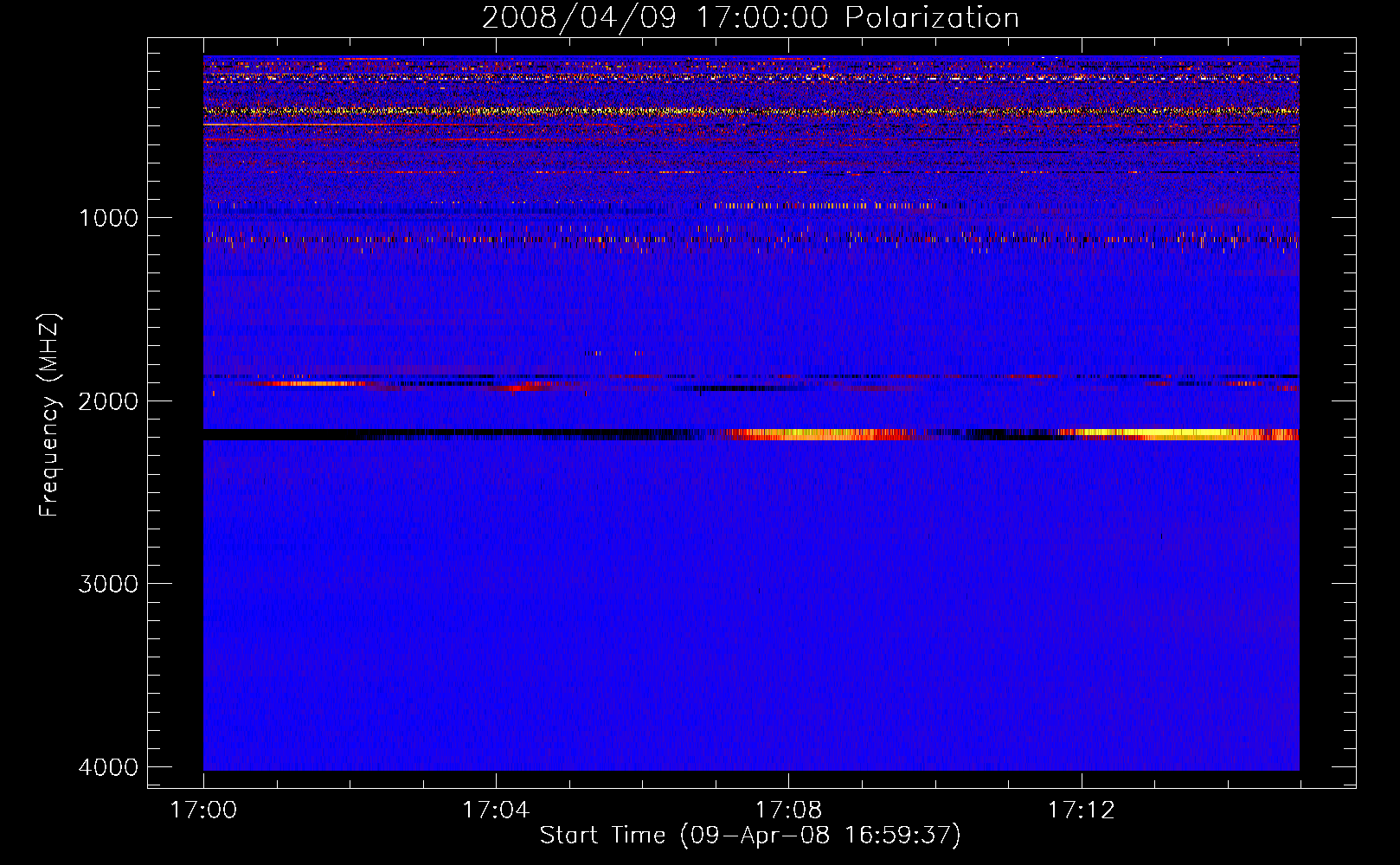
Task: Click the plot title '2008/04/09 17:00:00 Polarization'
Action: [750, 17]
